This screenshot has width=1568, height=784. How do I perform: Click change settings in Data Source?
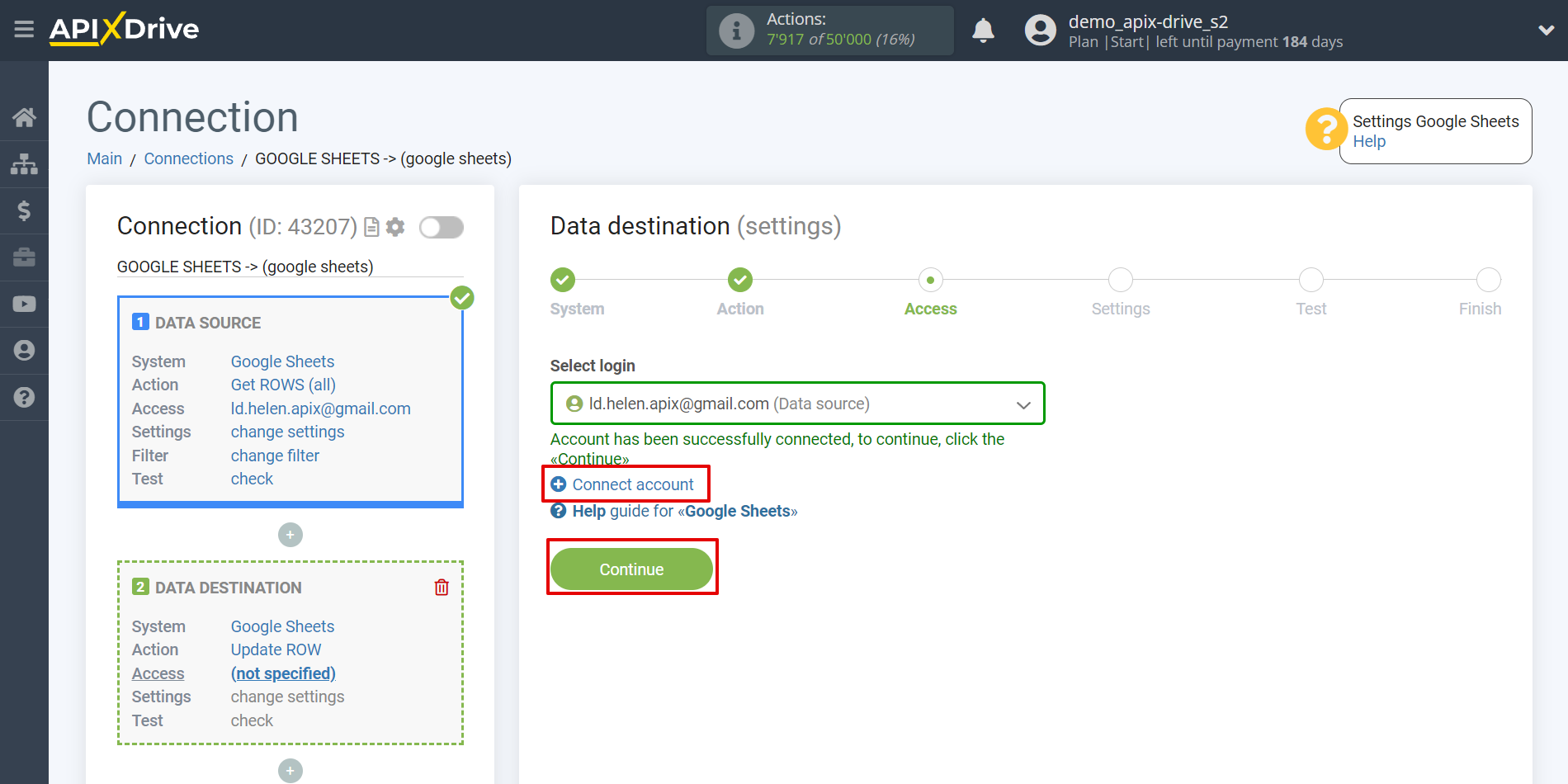coord(287,432)
